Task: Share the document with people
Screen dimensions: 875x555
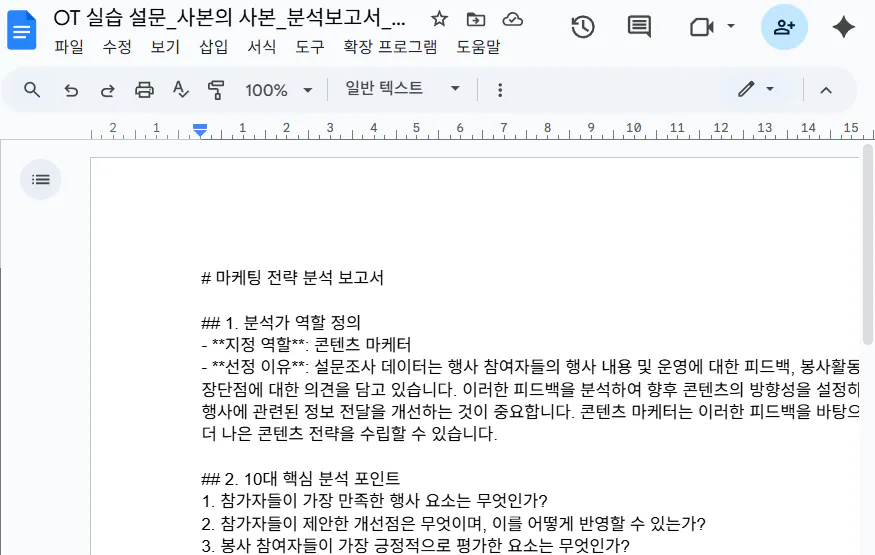Action: tap(784, 27)
